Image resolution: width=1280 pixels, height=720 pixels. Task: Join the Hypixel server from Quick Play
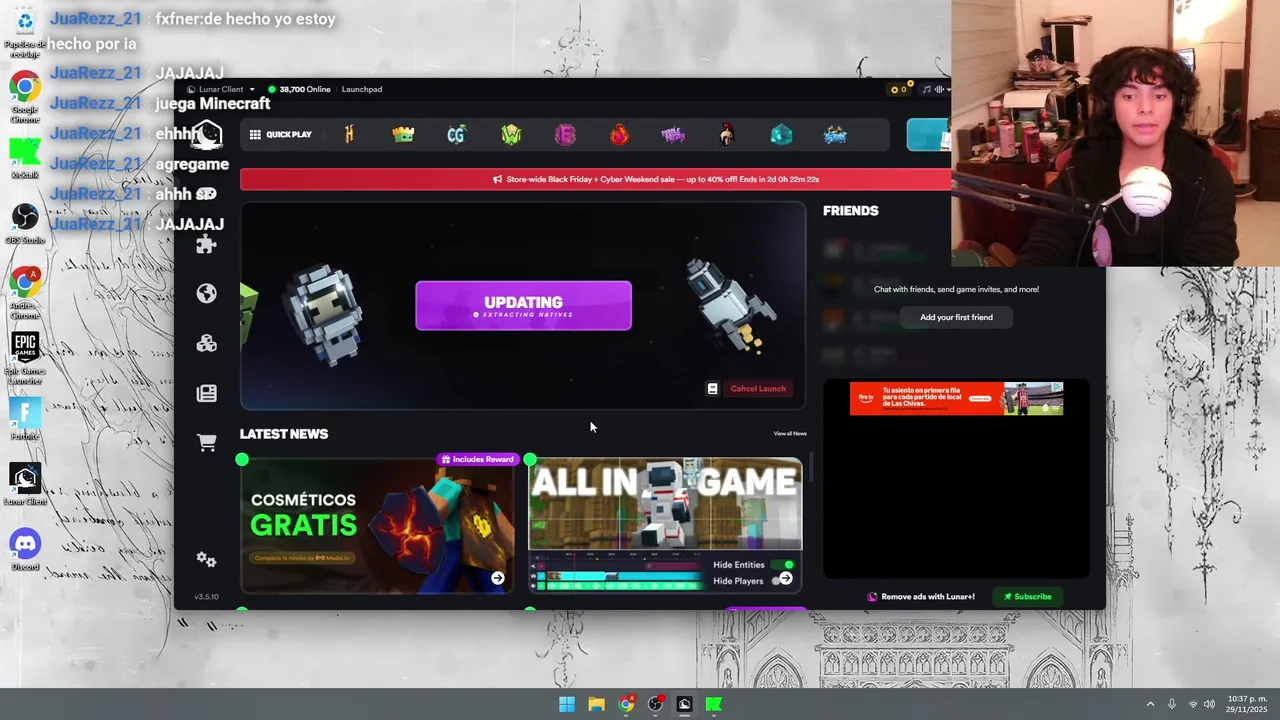pos(349,135)
